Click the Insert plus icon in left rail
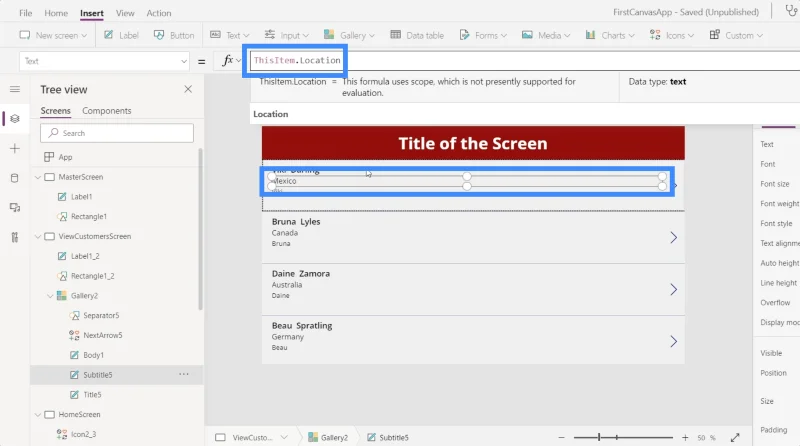The width and height of the screenshot is (800, 446). 15,148
